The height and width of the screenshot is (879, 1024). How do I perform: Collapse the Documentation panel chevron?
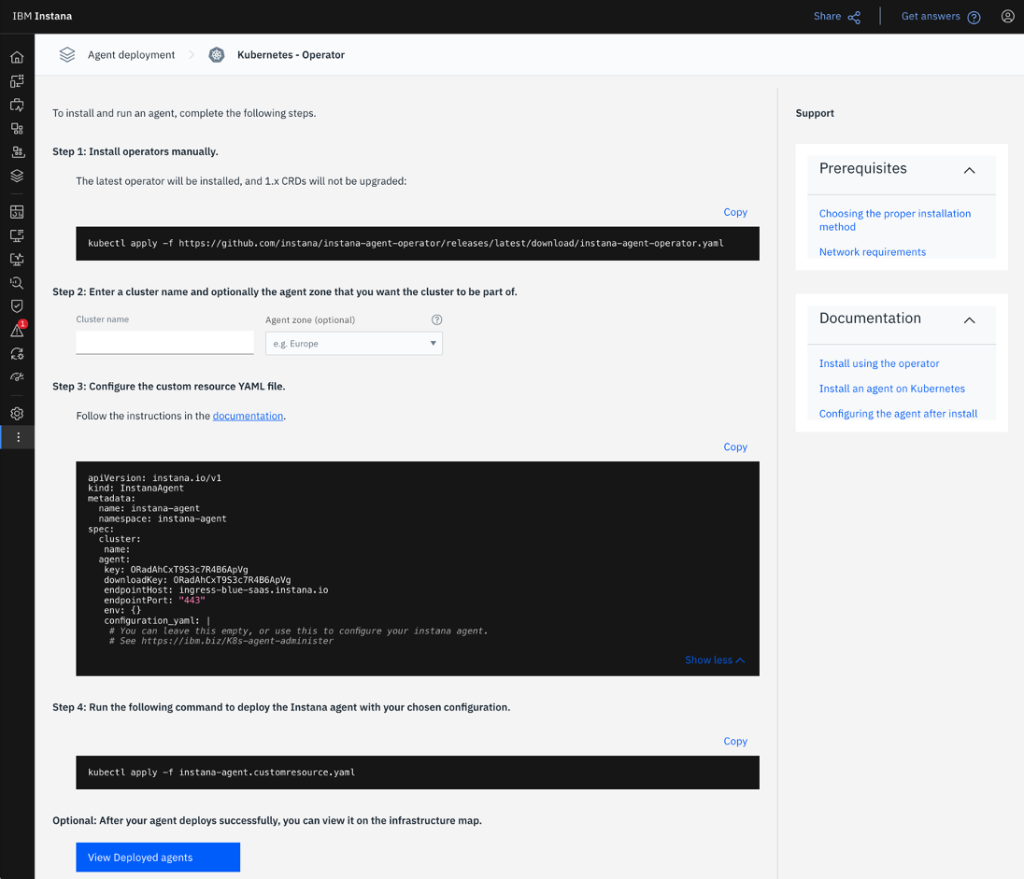tap(968, 321)
